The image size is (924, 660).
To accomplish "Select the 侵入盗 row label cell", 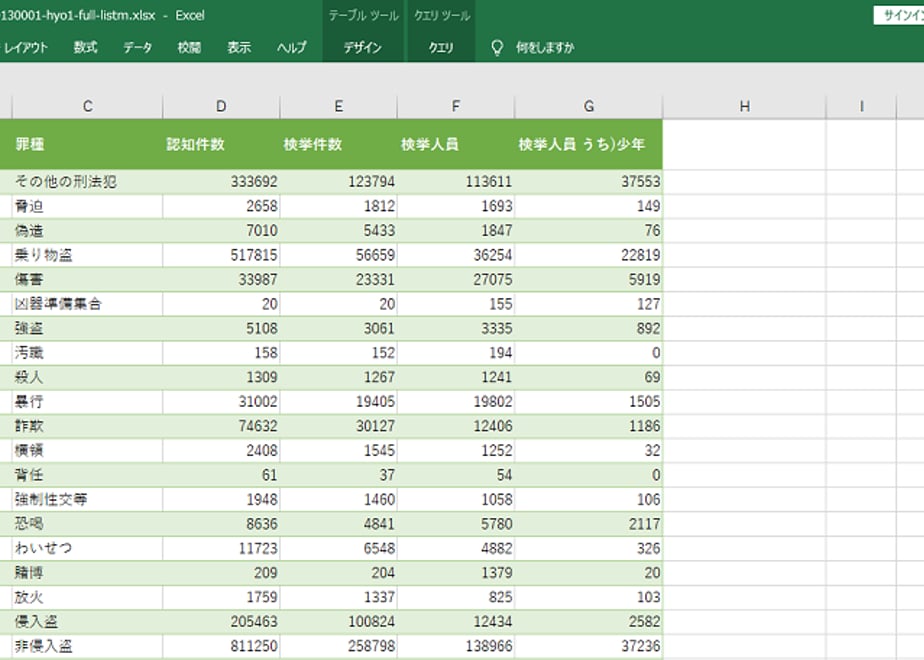I will point(87,622).
